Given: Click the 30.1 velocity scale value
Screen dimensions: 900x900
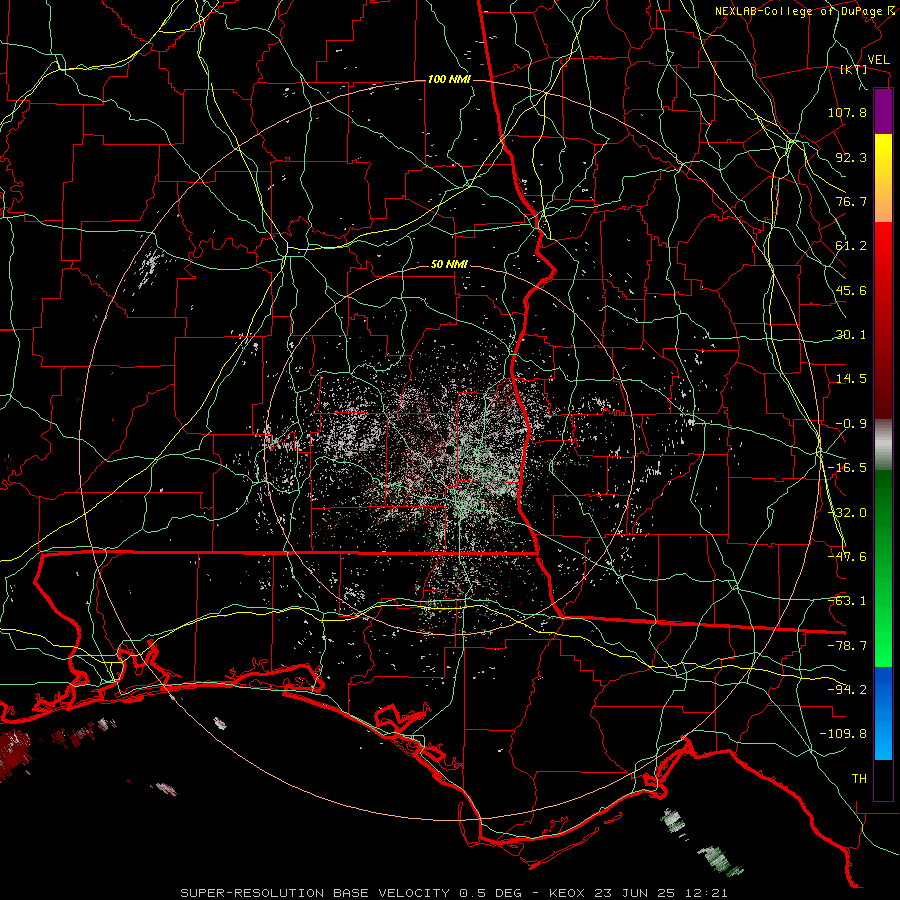Looking at the screenshot, I should click(851, 335).
